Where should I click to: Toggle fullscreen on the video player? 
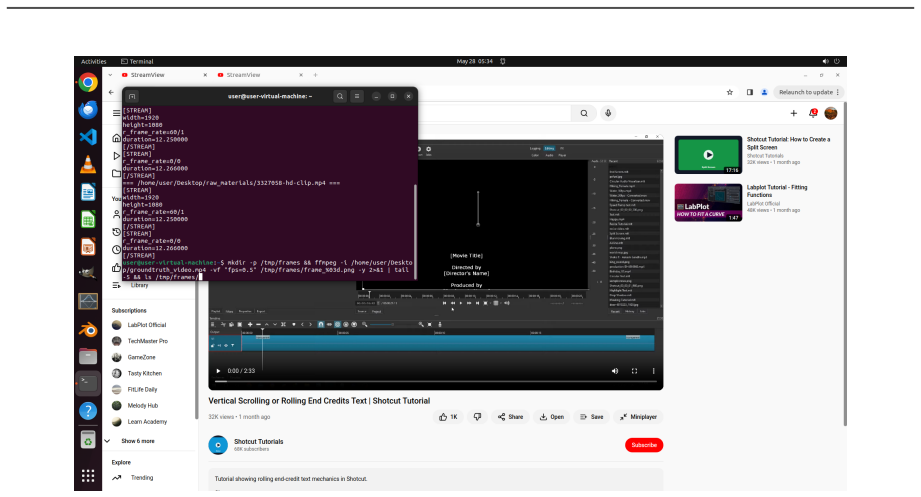point(634,371)
